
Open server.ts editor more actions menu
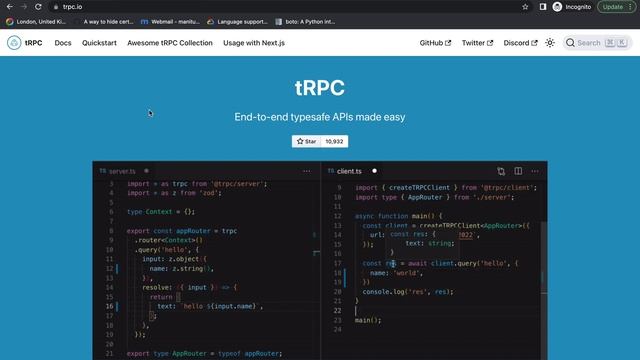307,171
